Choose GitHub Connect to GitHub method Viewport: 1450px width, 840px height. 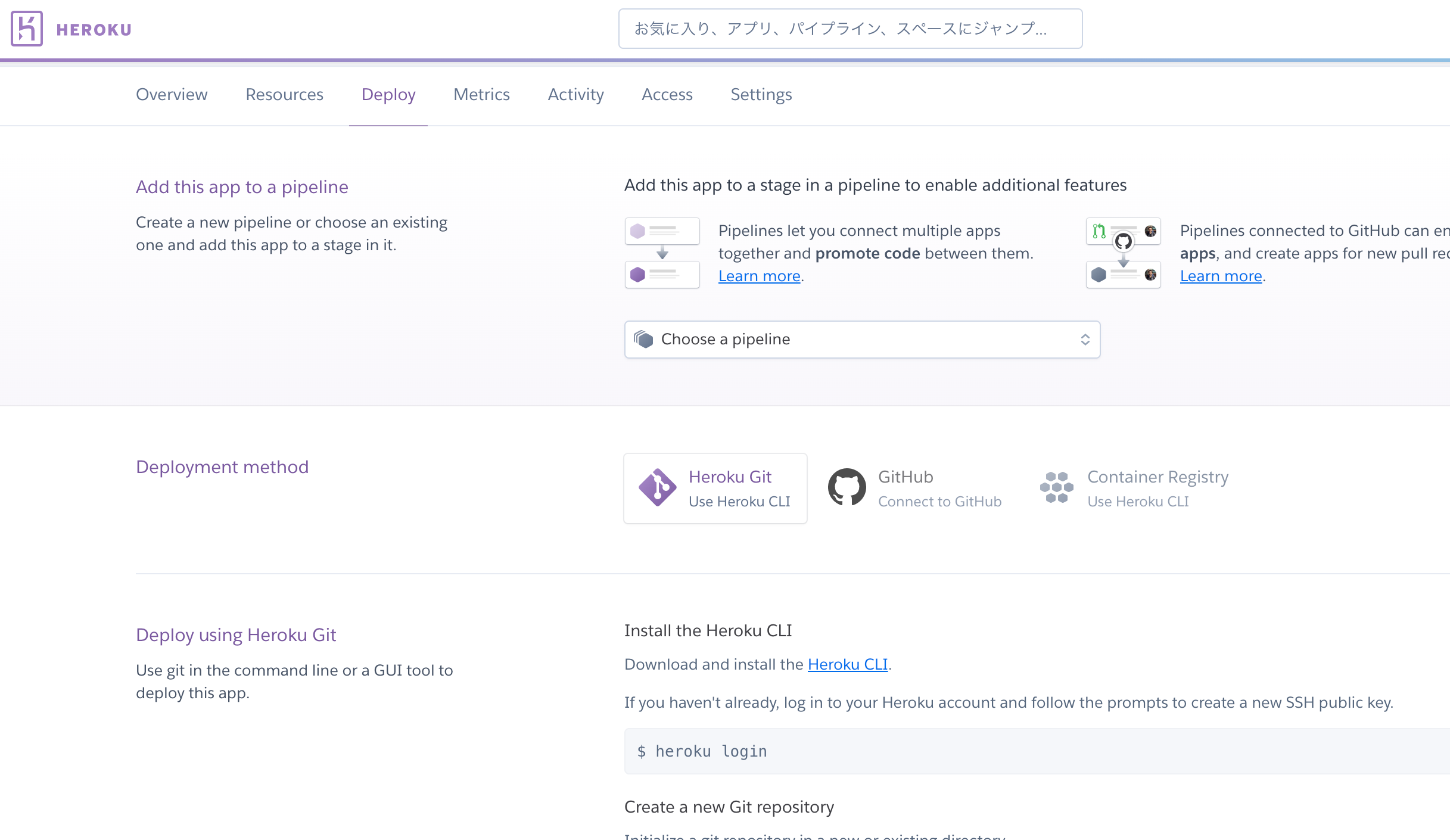pyautogui.click(x=915, y=489)
